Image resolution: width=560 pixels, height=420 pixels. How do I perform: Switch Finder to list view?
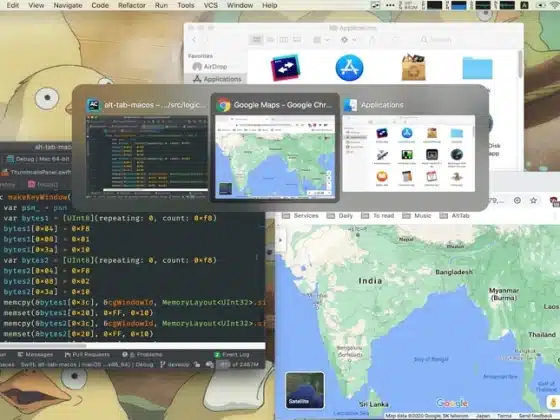(x=270, y=40)
